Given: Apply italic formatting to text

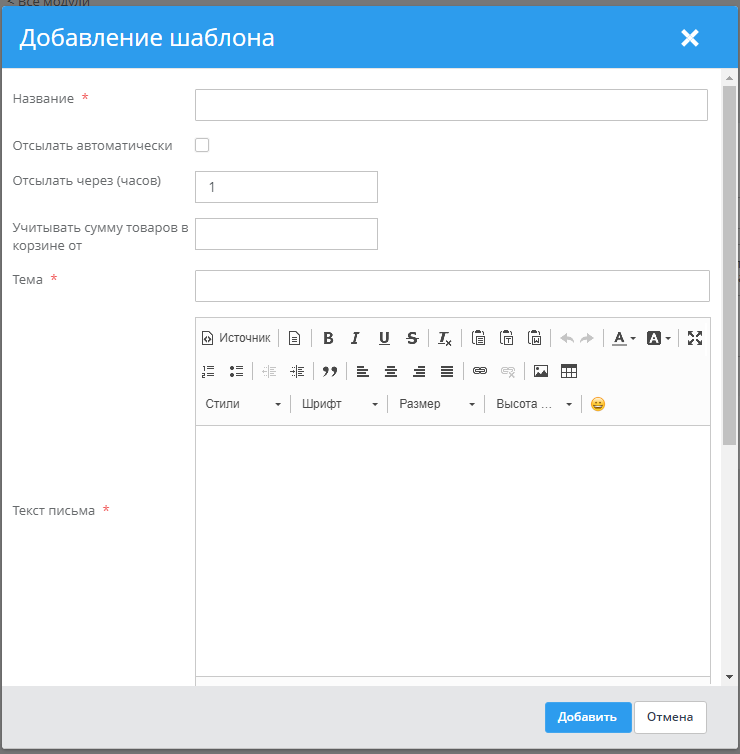Looking at the screenshot, I should click(355, 338).
